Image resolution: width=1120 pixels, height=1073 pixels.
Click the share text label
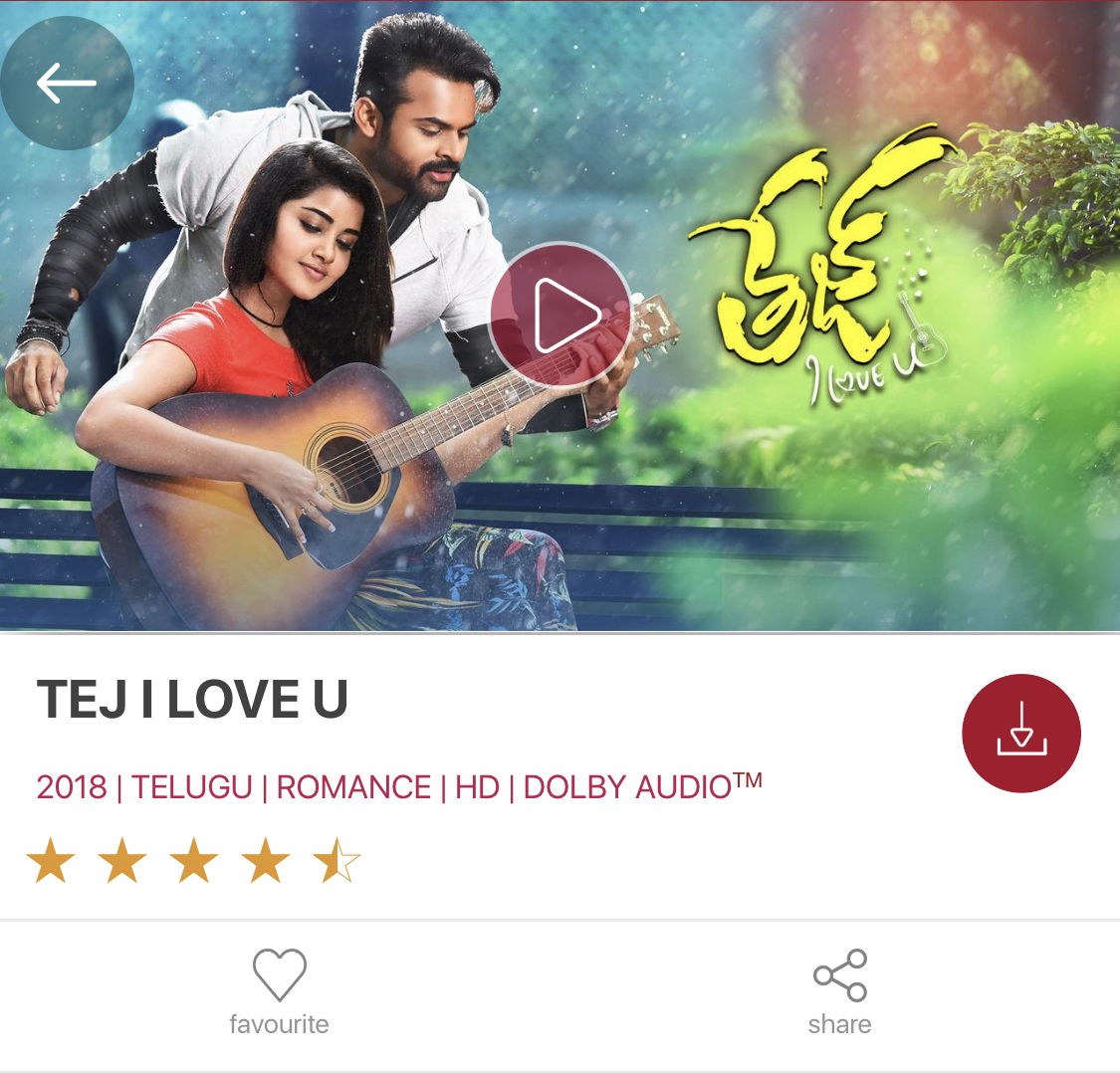(840, 1024)
